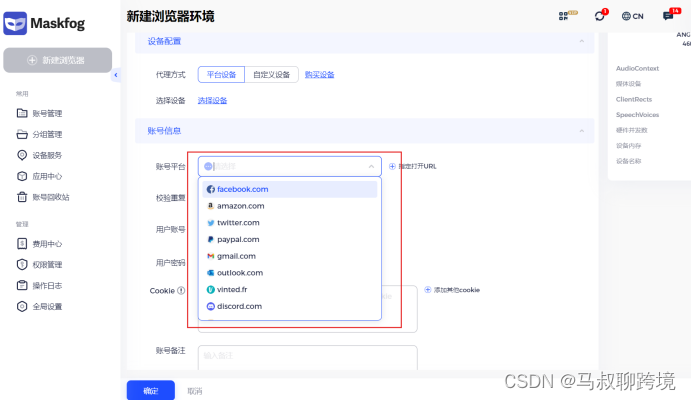Collapse the 账号信息 section chevron

coord(582,131)
